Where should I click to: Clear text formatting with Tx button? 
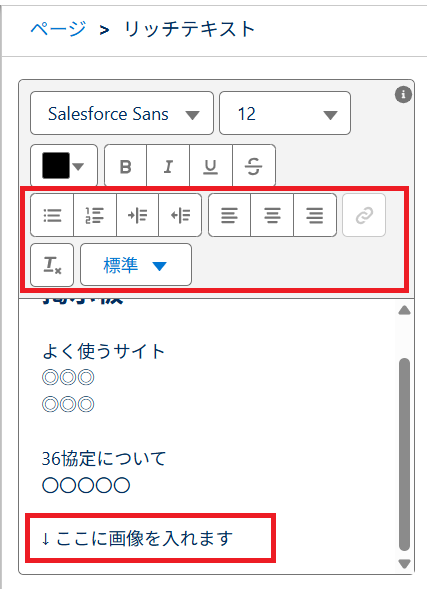coord(52,265)
